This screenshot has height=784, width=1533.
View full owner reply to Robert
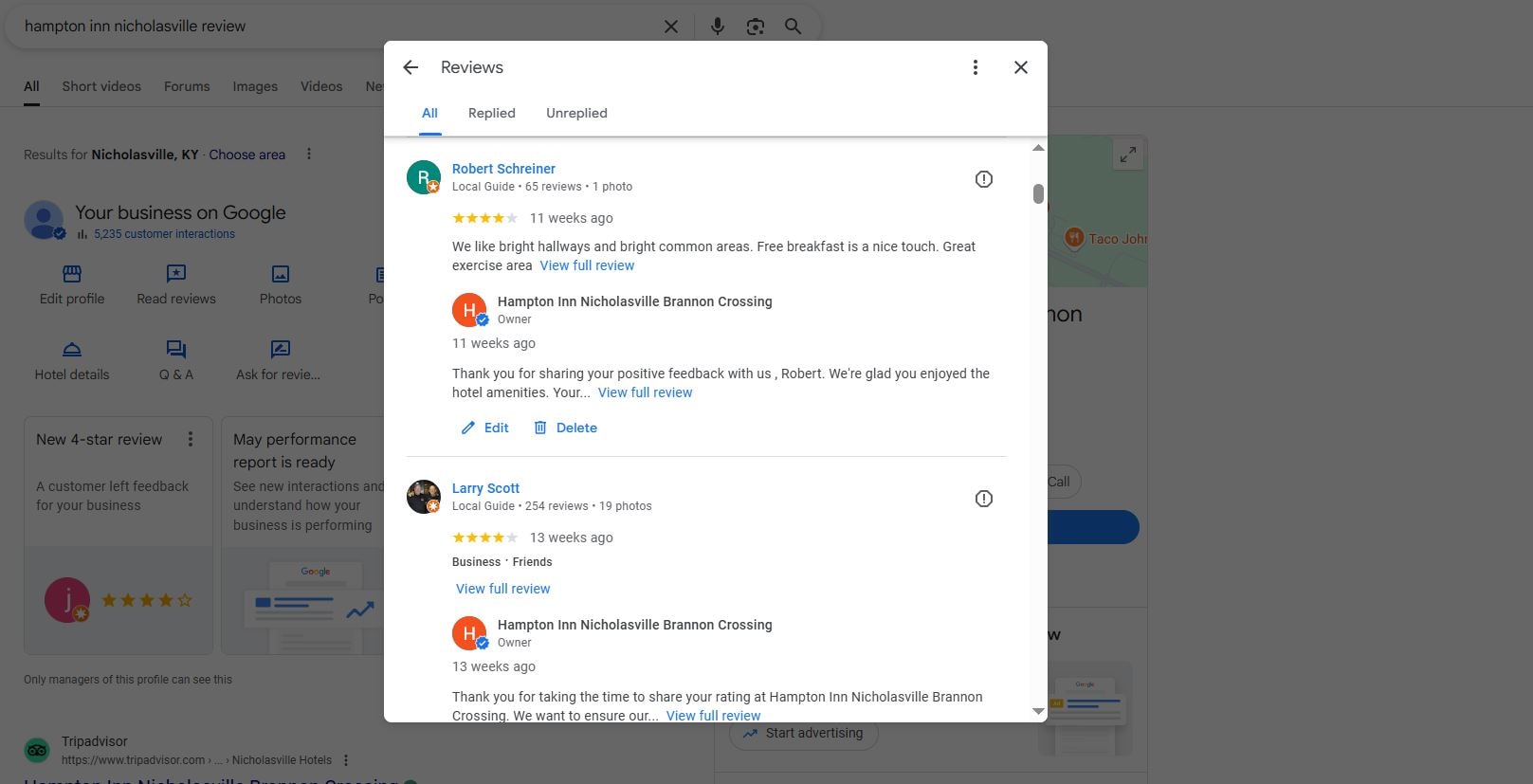(x=645, y=392)
